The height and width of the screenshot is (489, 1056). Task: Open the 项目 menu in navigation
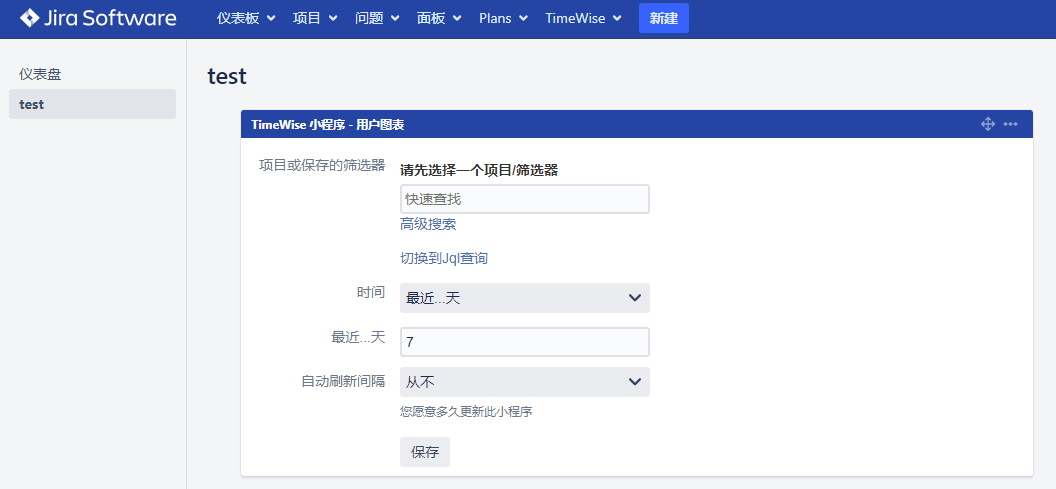[x=315, y=18]
